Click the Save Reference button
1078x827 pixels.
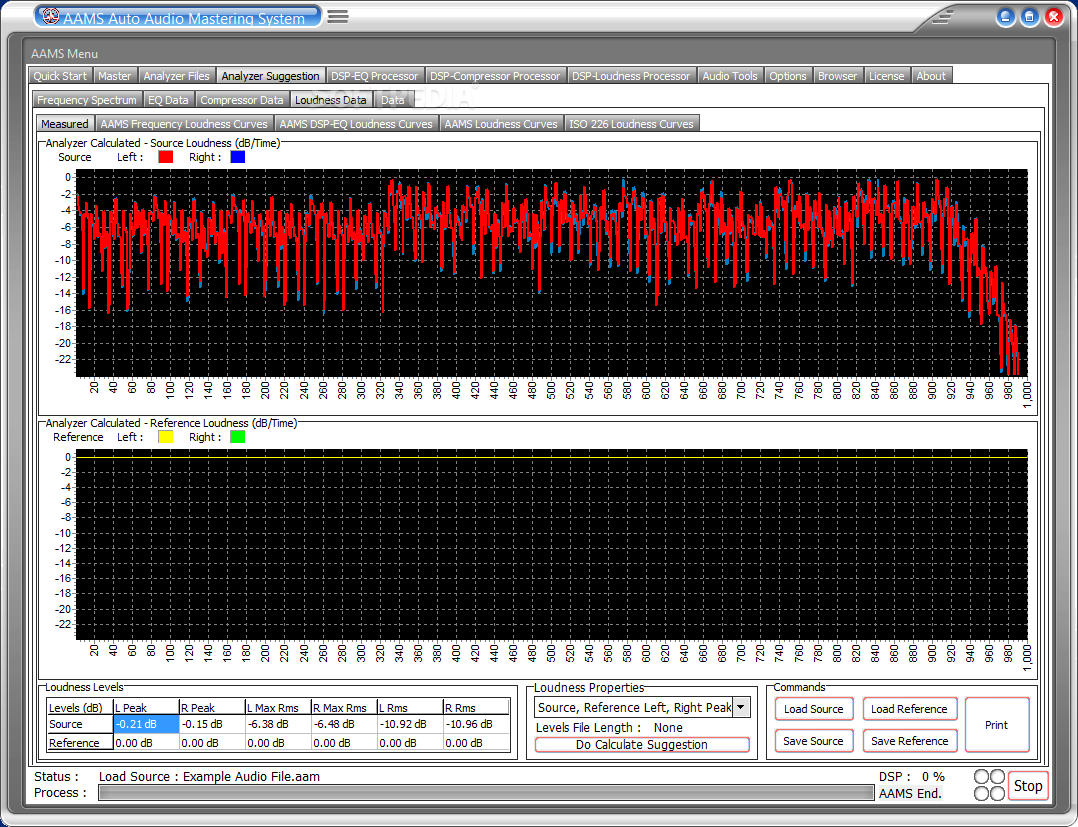coord(909,741)
